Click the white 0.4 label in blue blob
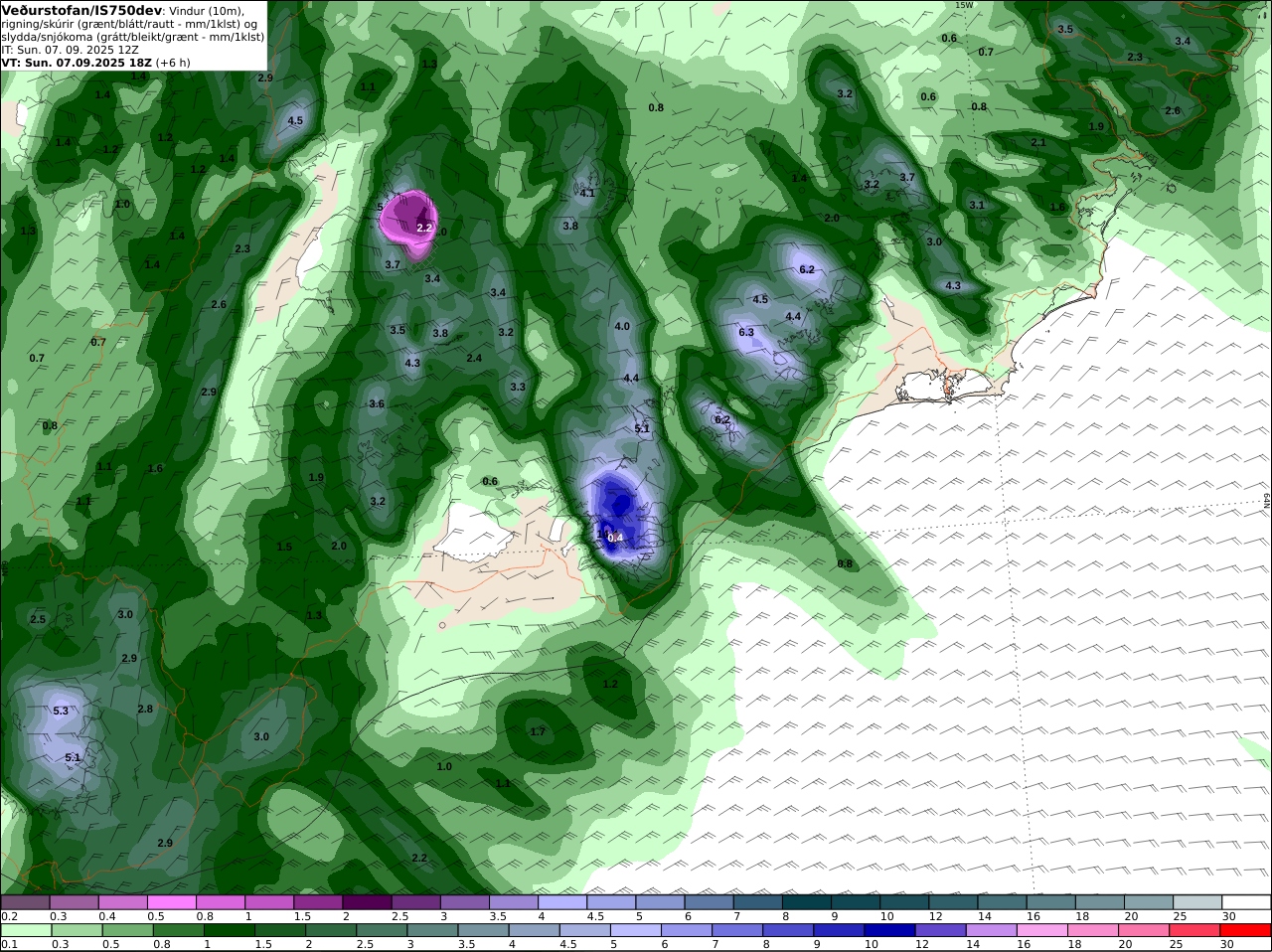The image size is (1272, 952). pos(615,538)
